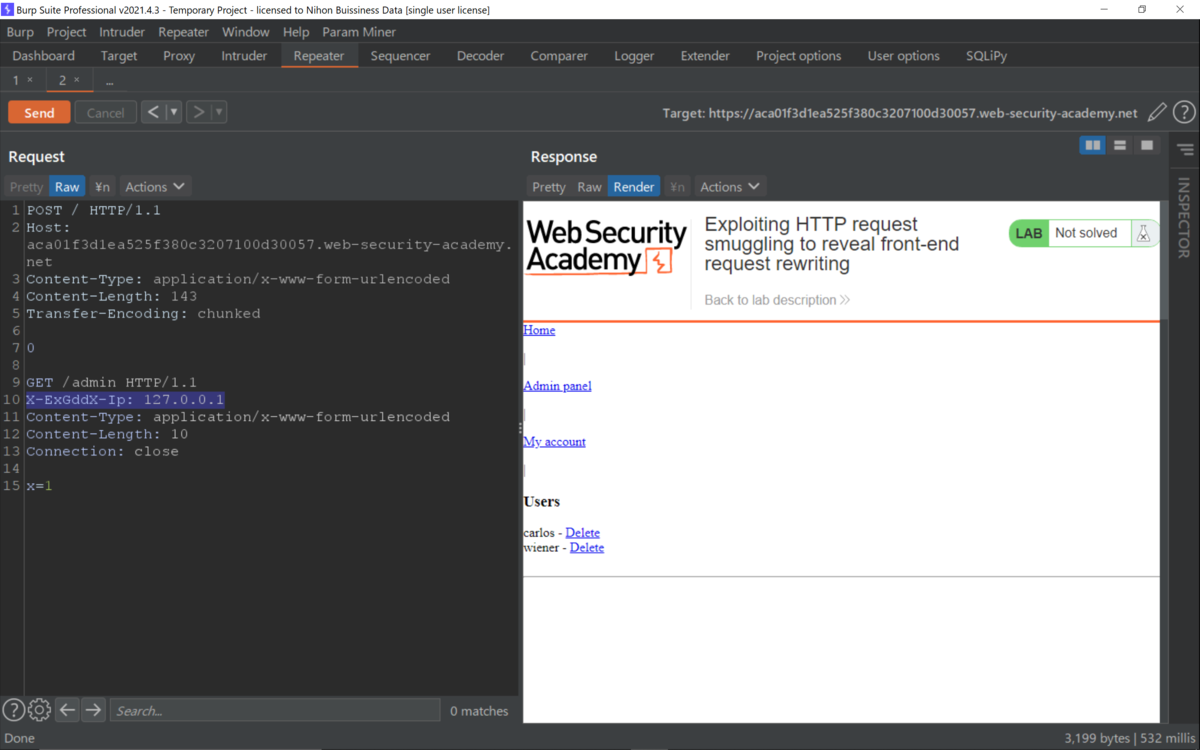Screen dimensions: 1200x750
Task: Click the lab flask icon
Action: coord(1143,233)
